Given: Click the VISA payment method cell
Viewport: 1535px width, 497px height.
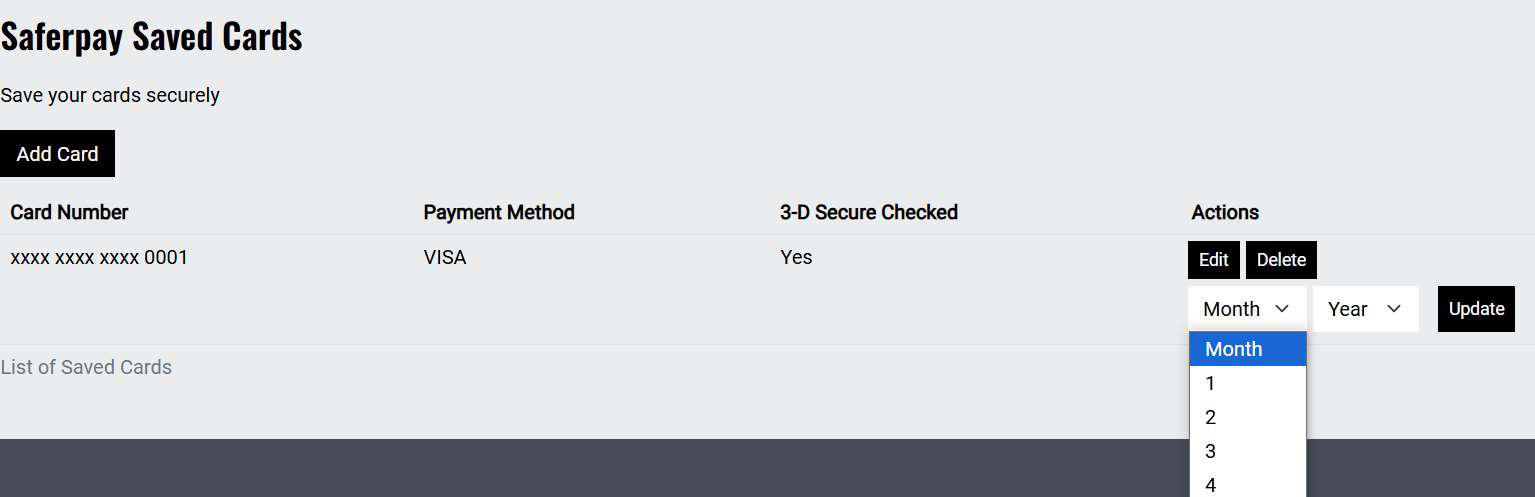Looking at the screenshot, I should [x=445, y=258].
